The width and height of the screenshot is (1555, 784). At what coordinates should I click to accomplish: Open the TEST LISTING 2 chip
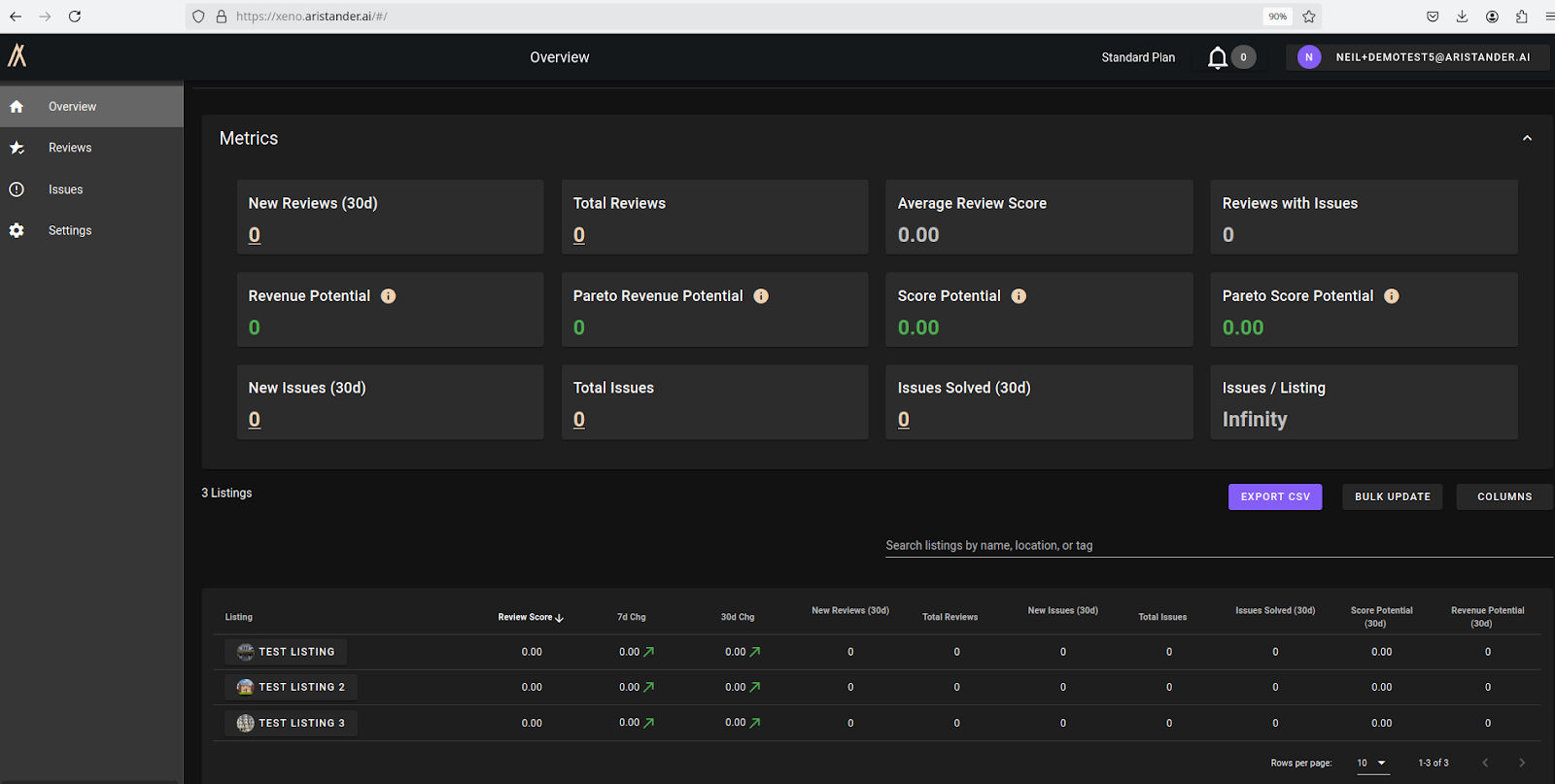coord(292,687)
